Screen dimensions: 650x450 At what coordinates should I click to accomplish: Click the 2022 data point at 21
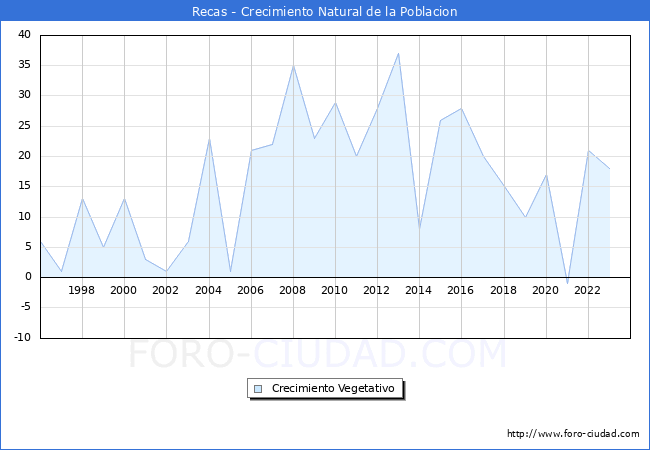tap(588, 150)
